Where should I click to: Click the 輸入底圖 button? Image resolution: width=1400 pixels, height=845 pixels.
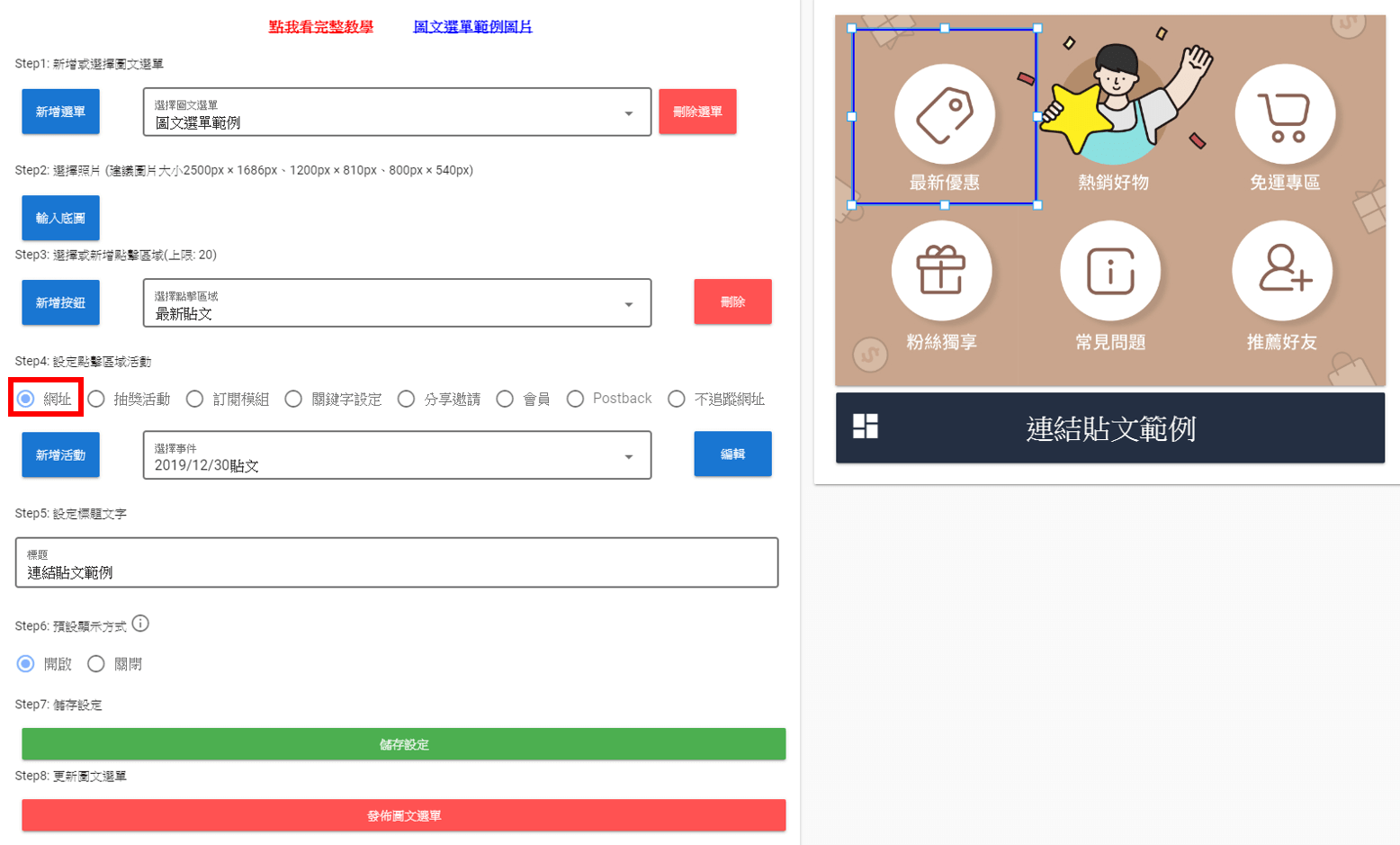coord(60,219)
